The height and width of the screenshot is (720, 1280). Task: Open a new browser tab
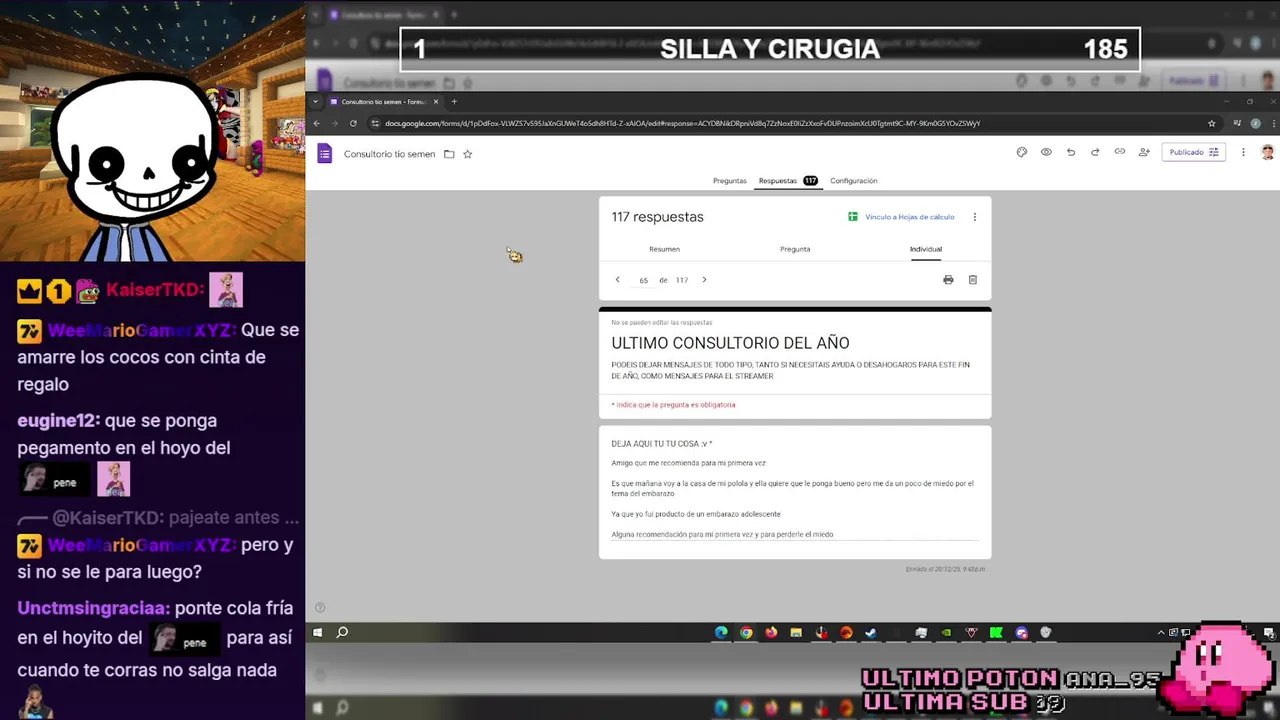[x=454, y=101]
